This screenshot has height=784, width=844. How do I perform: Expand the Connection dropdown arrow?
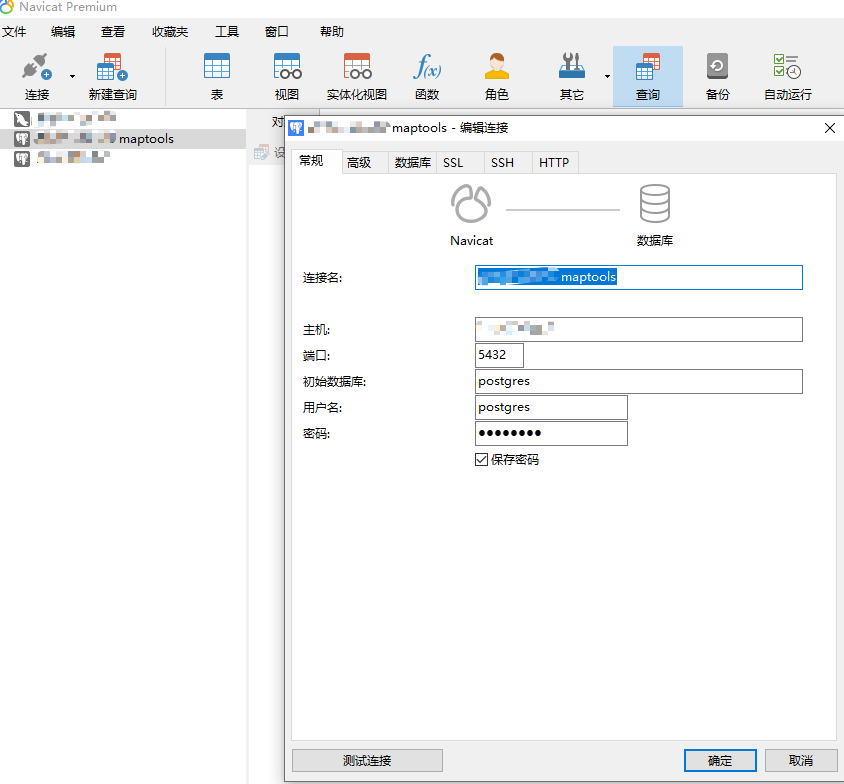click(x=72, y=76)
